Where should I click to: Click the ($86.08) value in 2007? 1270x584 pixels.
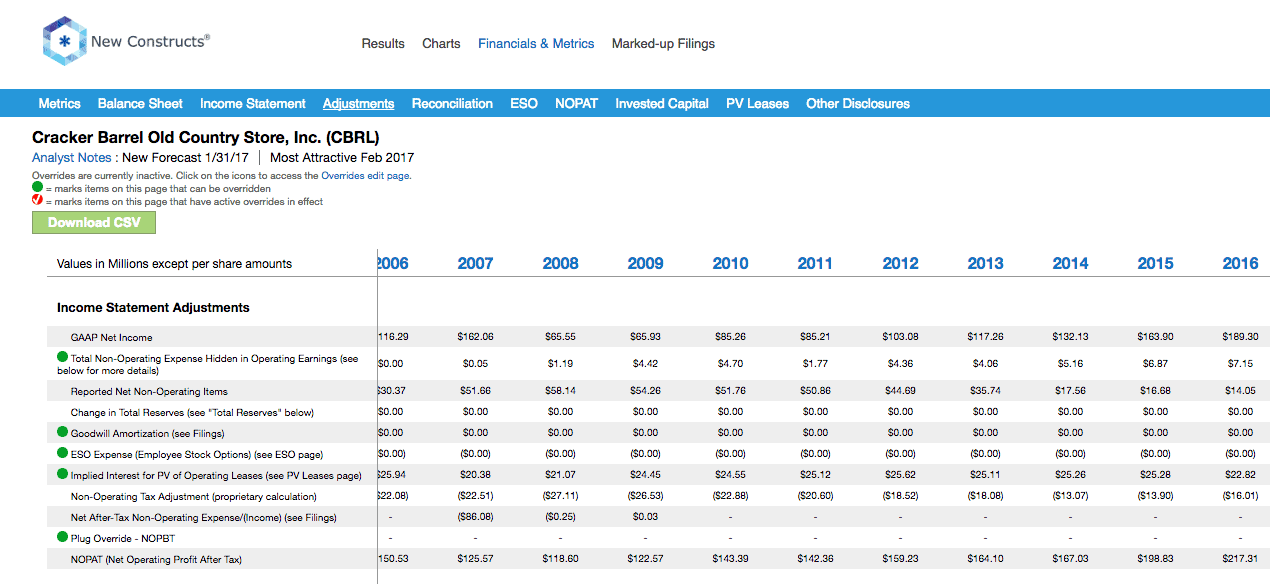click(475, 517)
